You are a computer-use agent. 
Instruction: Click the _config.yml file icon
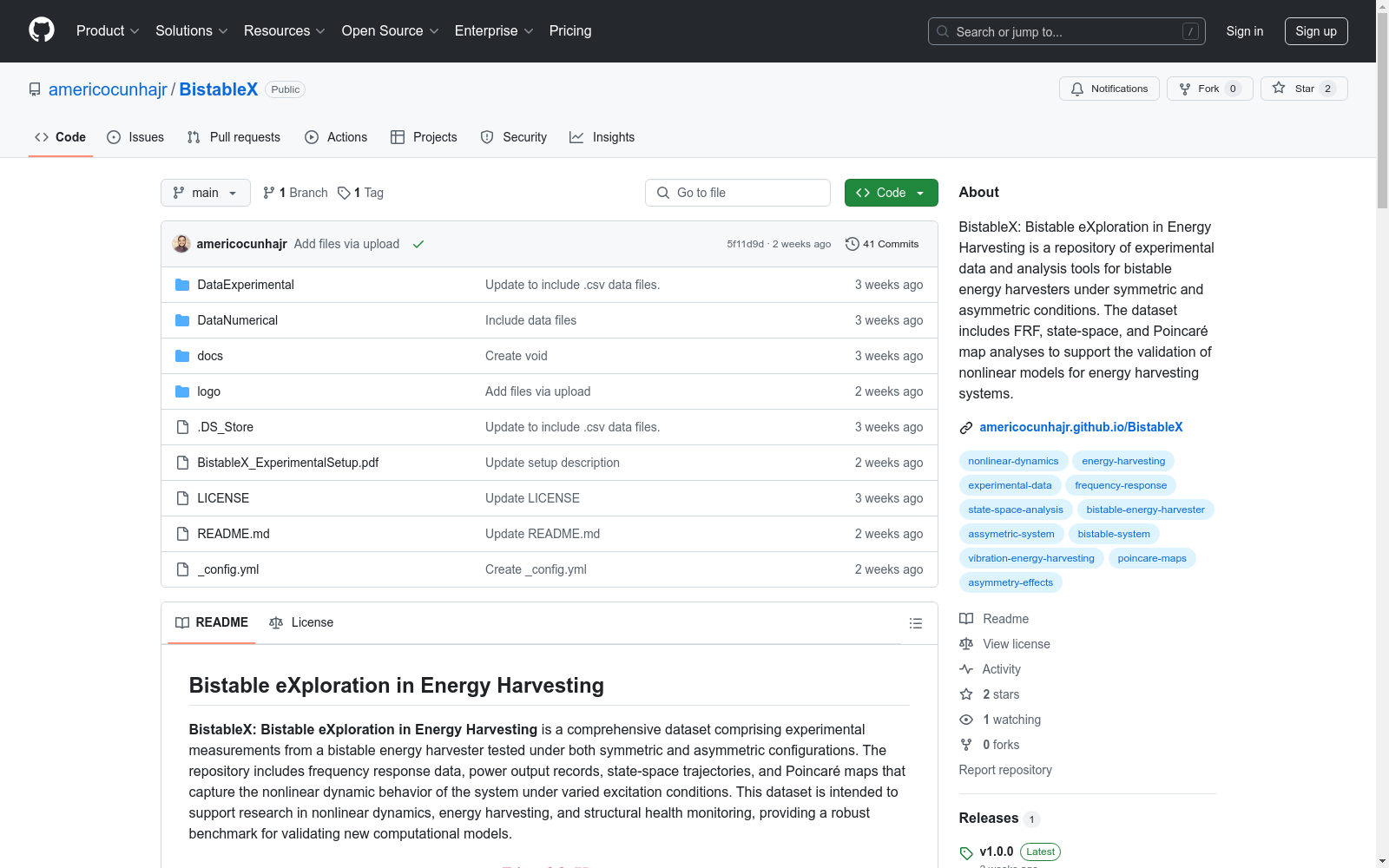(x=182, y=569)
